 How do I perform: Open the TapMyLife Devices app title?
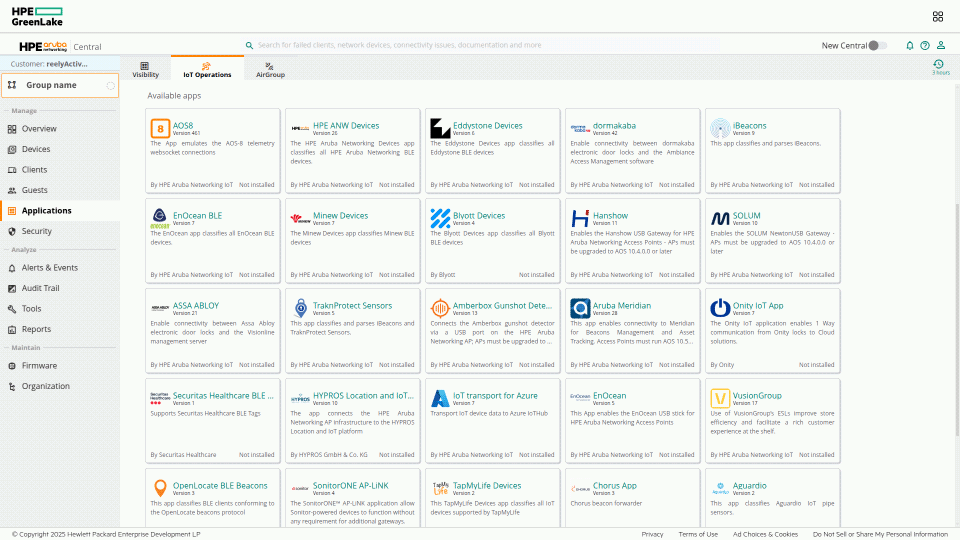(x=487, y=486)
